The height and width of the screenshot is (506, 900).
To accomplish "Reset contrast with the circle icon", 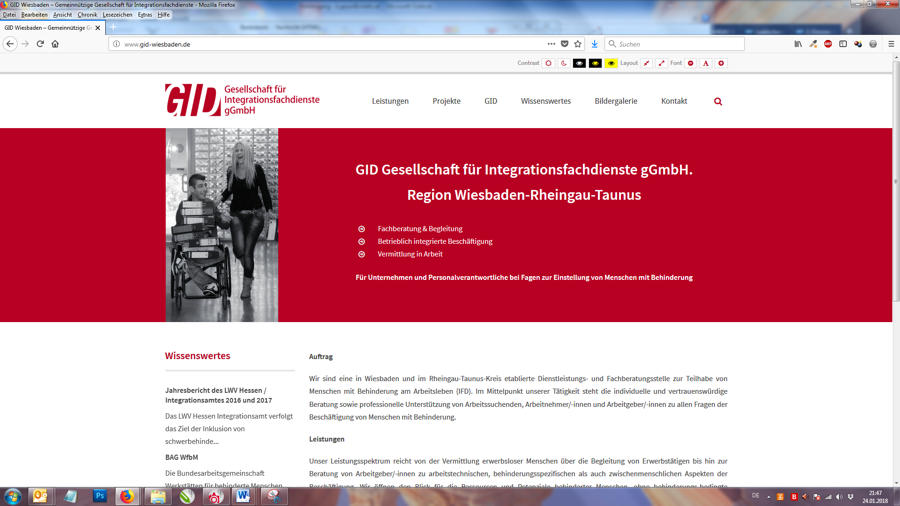I will point(548,63).
